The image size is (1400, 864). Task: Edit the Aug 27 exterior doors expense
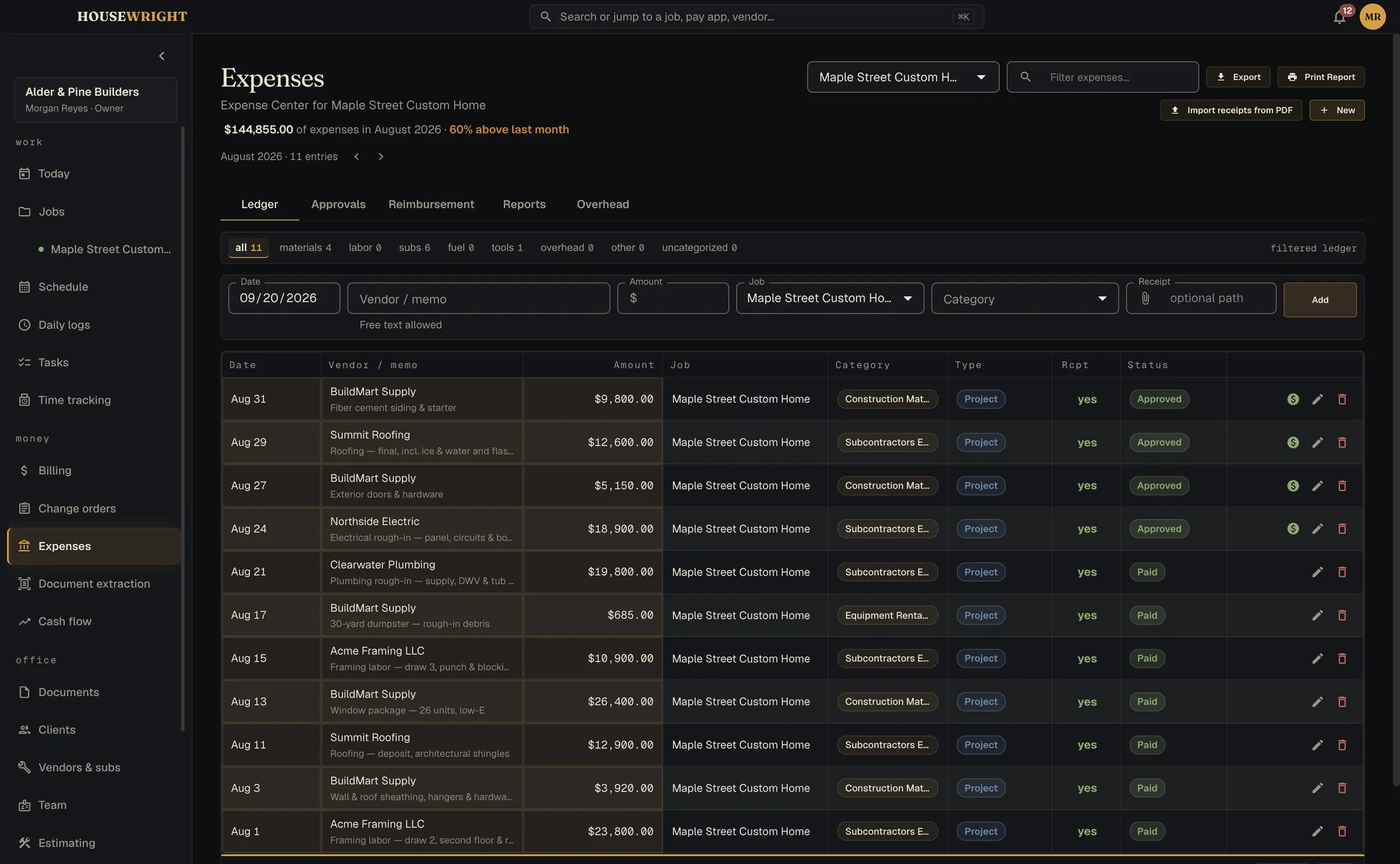pos(1317,485)
